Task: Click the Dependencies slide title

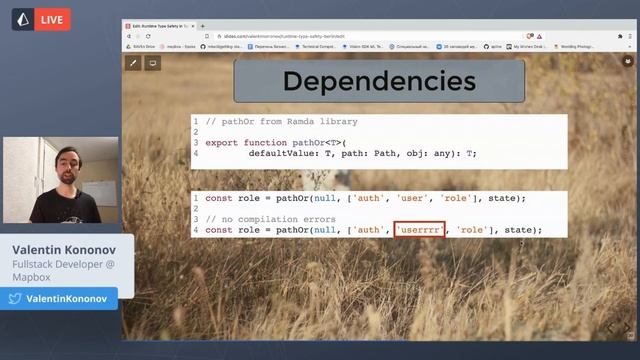Action: click(379, 81)
